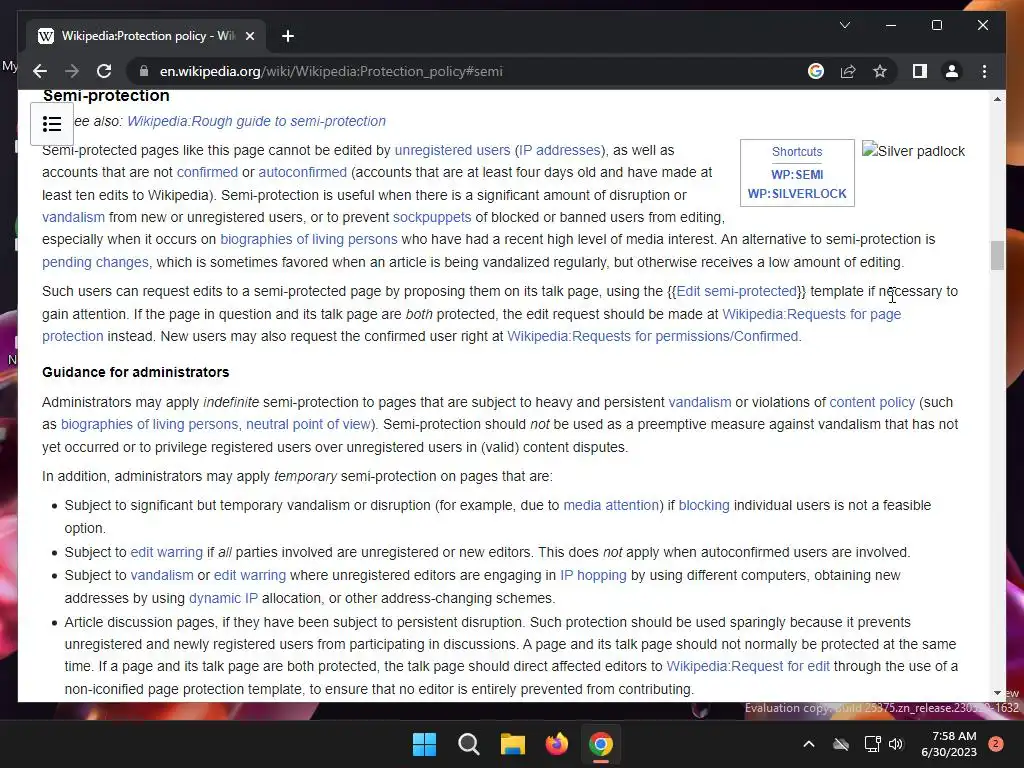Open the table of contents list icon
1024x768 pixels.
point(52,123)
